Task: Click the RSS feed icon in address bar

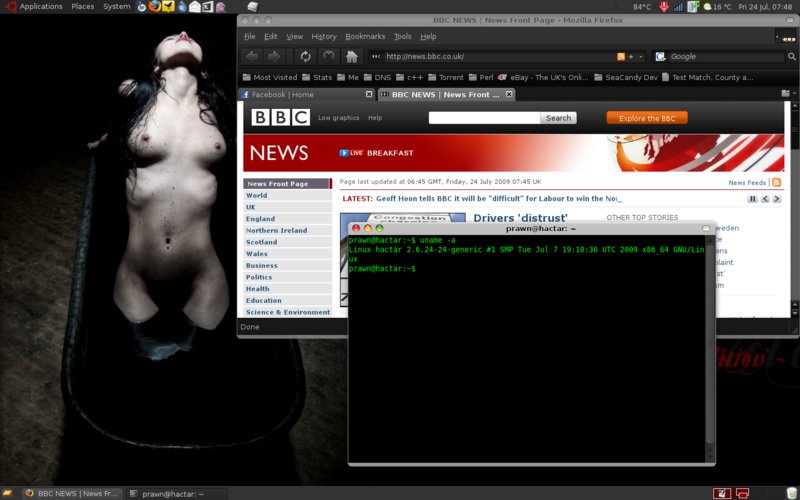Action: (621, 57)
